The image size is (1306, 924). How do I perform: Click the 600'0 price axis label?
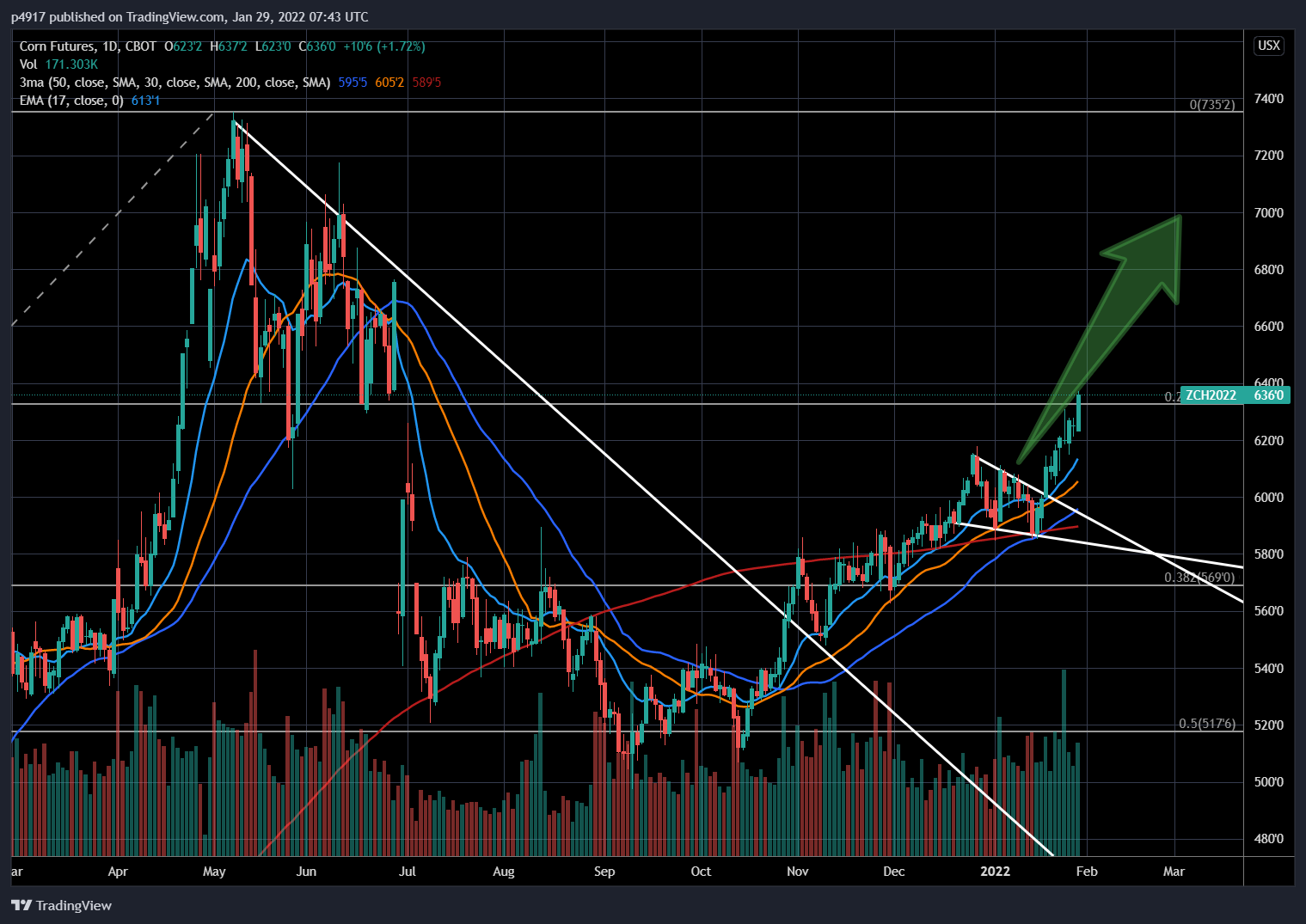pyautogui.click(x=1269, y=498)
